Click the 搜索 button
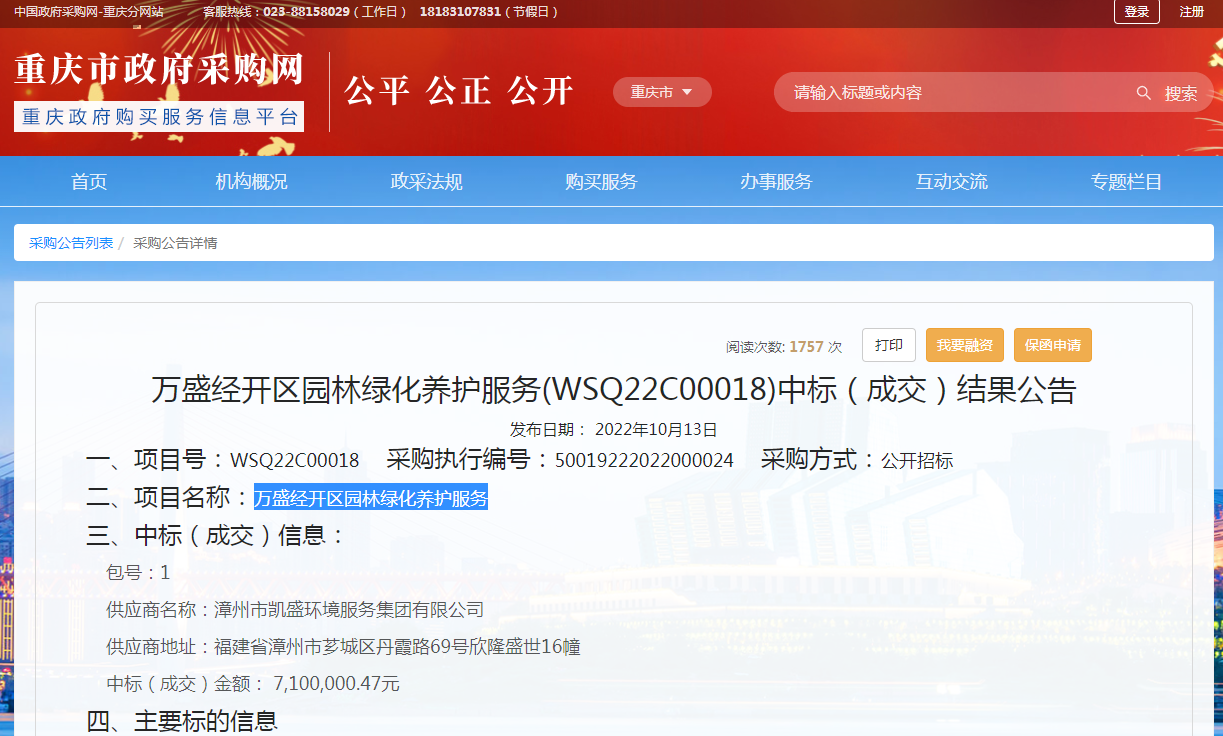This screenshot has height=736, width=1223. (1181, 93)
